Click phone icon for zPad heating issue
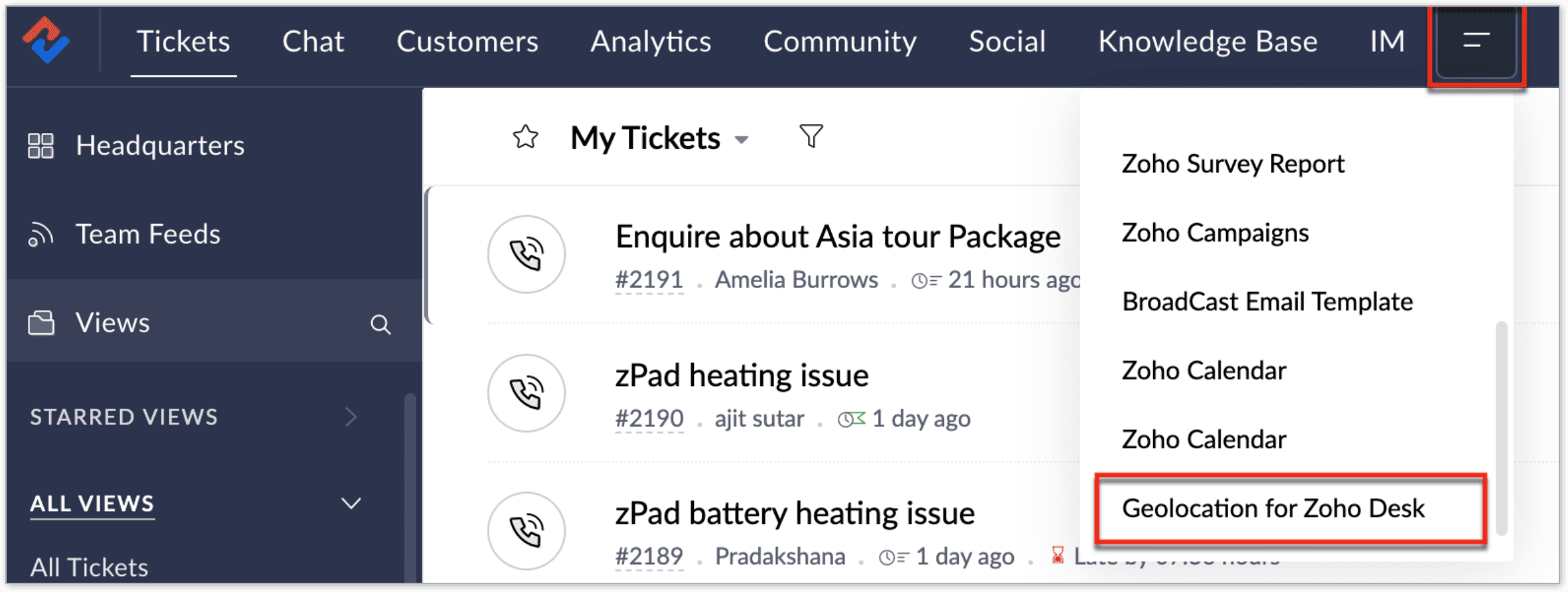The width and height of the screenshot is (1568, 592). click(x=526, y=393)
